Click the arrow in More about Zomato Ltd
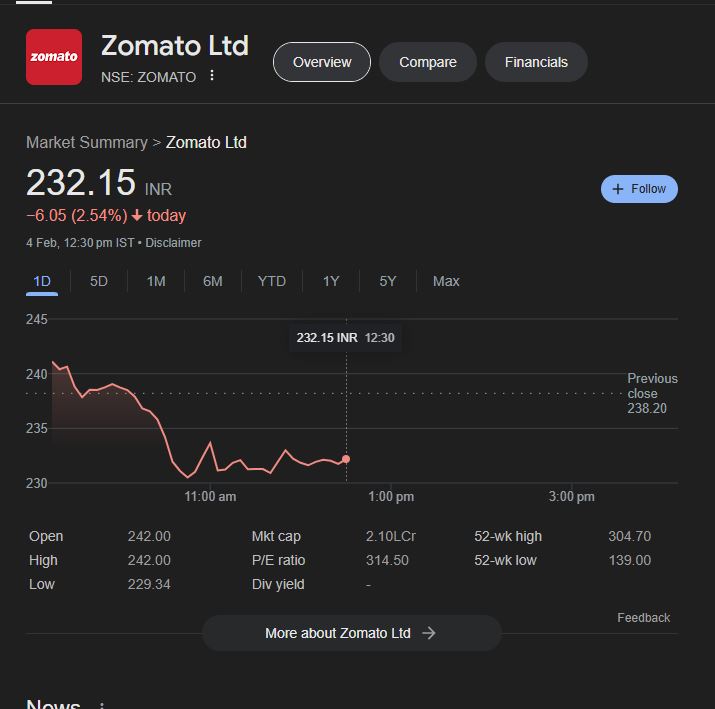This screenshot has height=709, width=715. (x=429, y=633)
